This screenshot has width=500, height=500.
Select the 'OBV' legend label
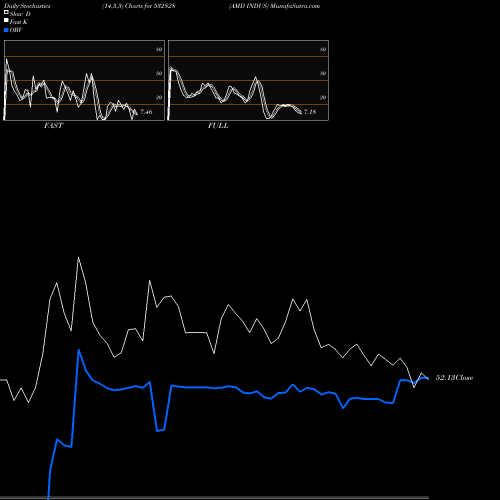[16, 30]
